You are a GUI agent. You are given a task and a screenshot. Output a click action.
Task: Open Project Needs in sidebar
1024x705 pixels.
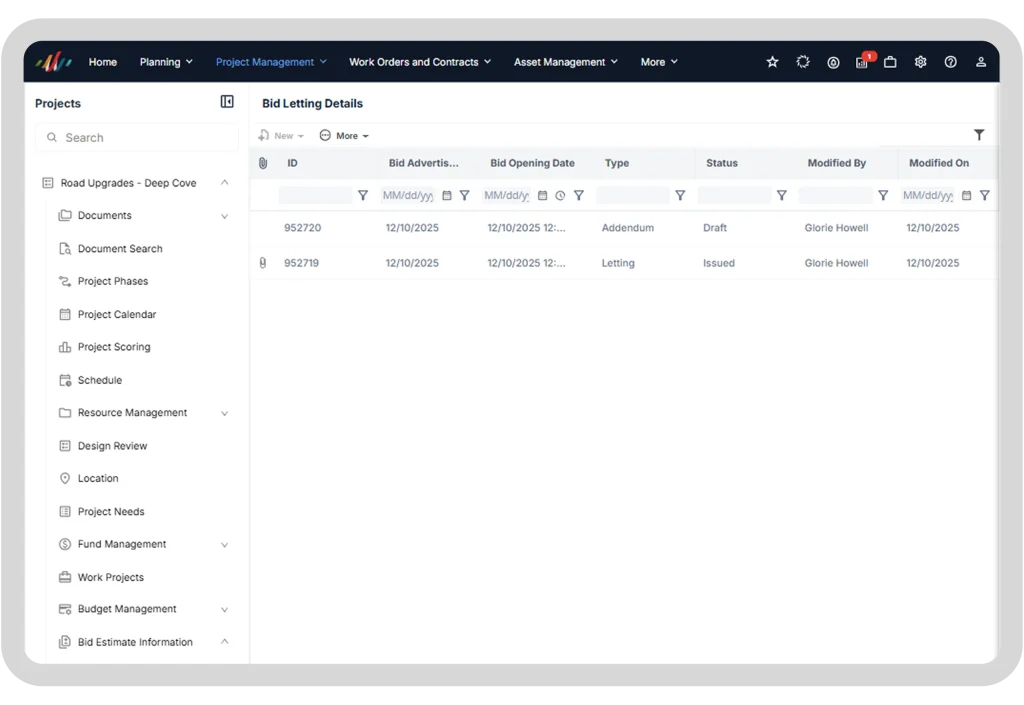[x=111, y=512]
